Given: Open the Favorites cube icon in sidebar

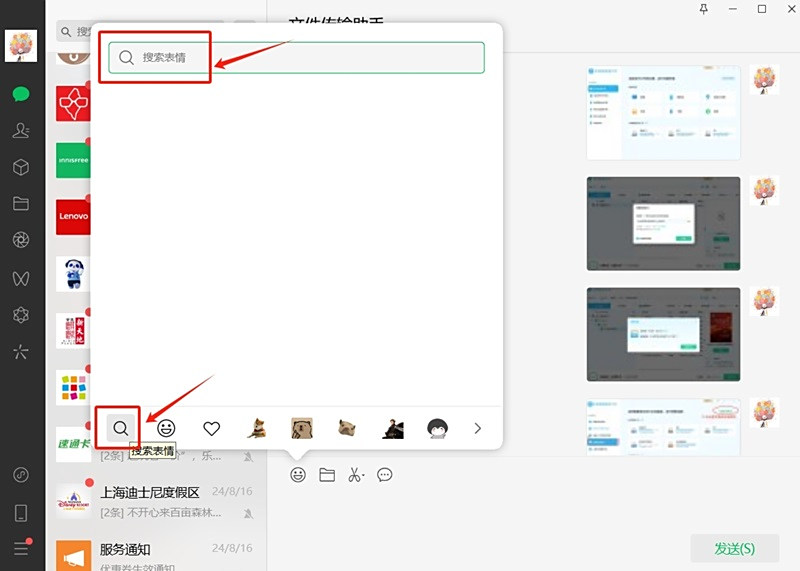Looking at the screenshot, I should click(21, 167).
